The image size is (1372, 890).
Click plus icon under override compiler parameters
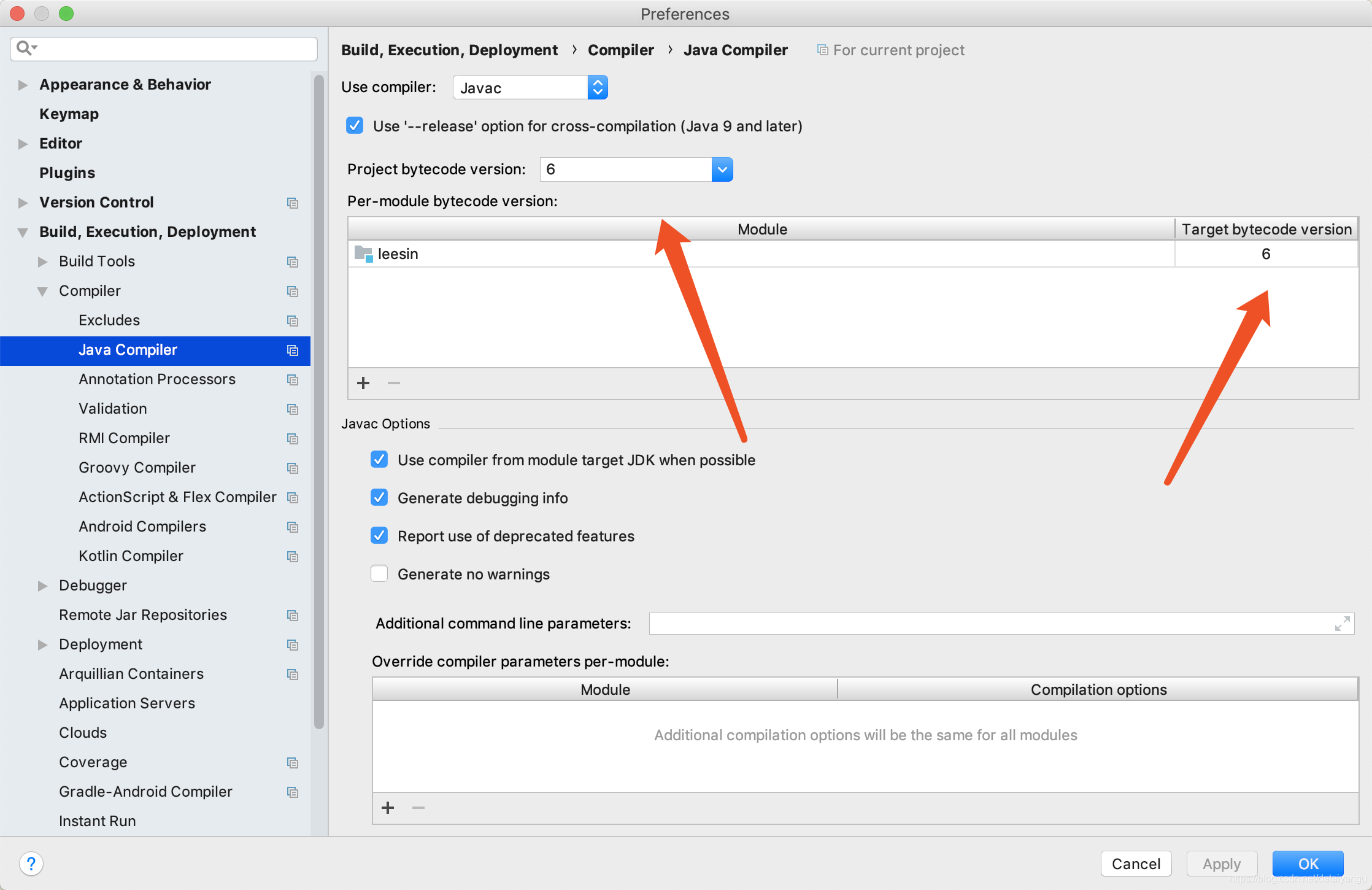pos(388,808)
